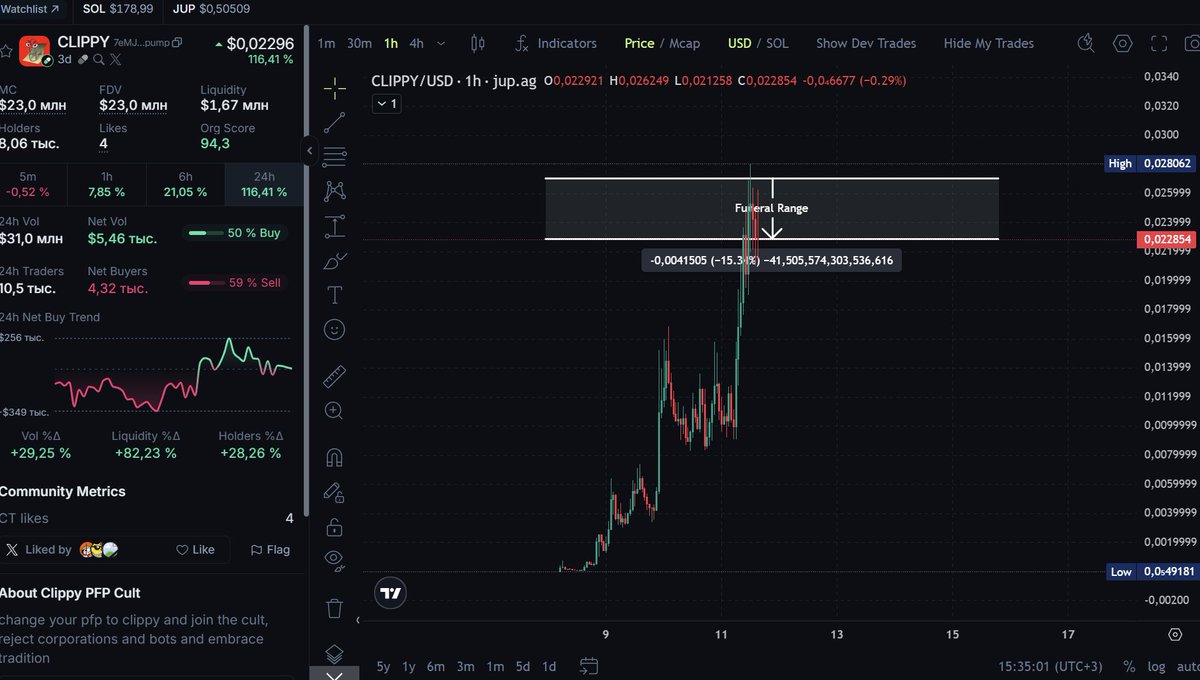Screen dimensions: 1200x680
Task: Collapse the drawing toolbar bottom chevron
Action: (335, 675)
